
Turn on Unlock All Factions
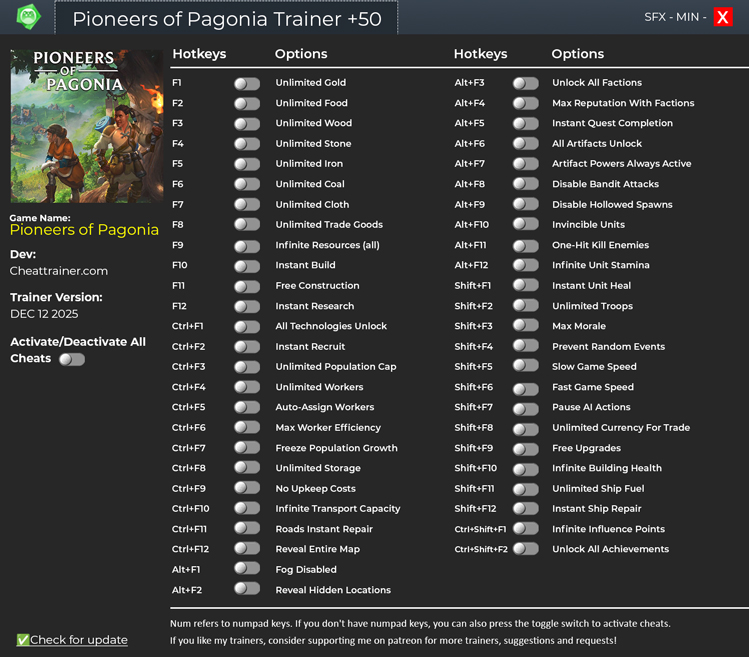[x=525, y=84]
